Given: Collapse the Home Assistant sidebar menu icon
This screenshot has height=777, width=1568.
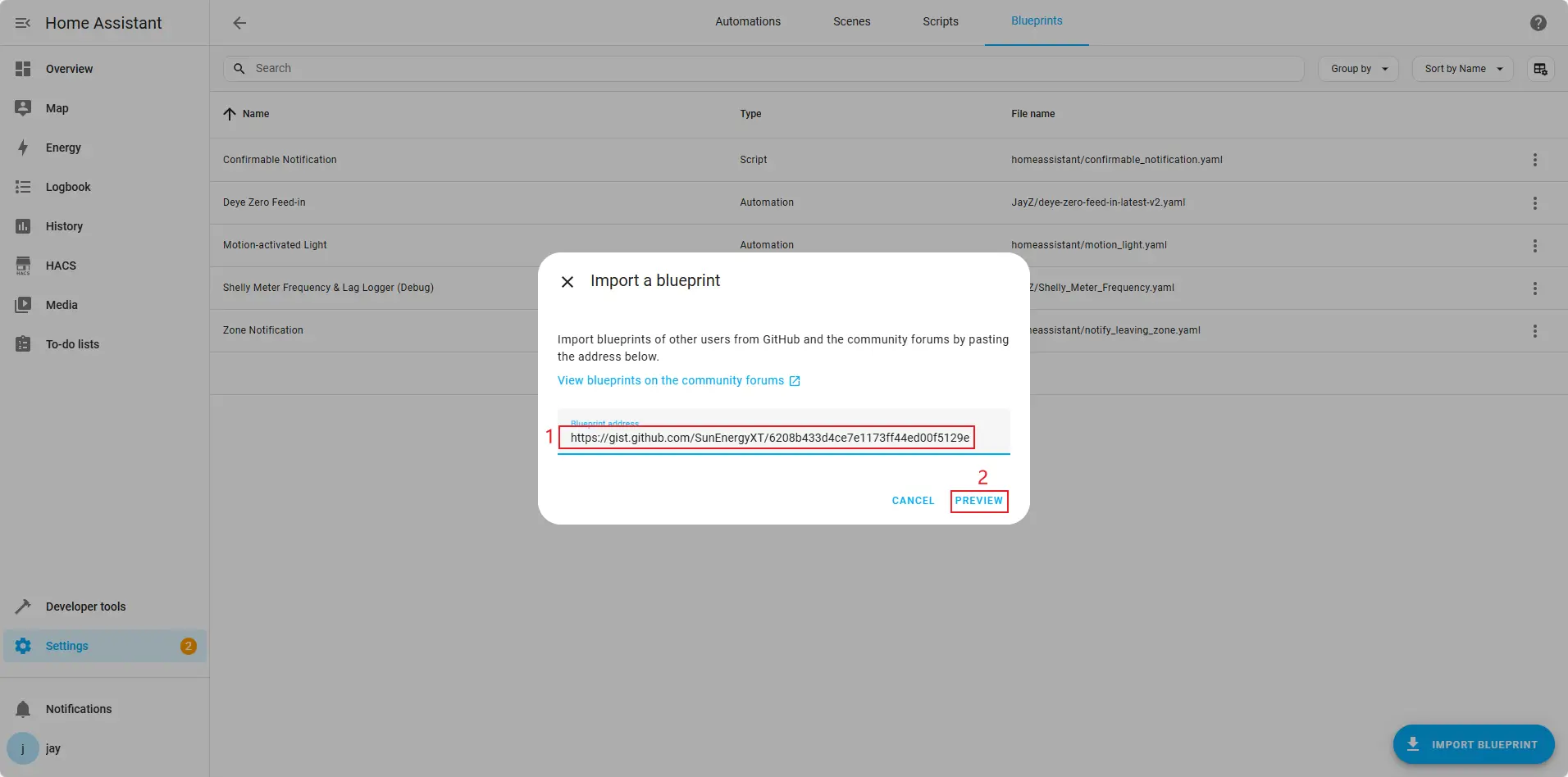Looking at the screenshot, I should (23, 23).
